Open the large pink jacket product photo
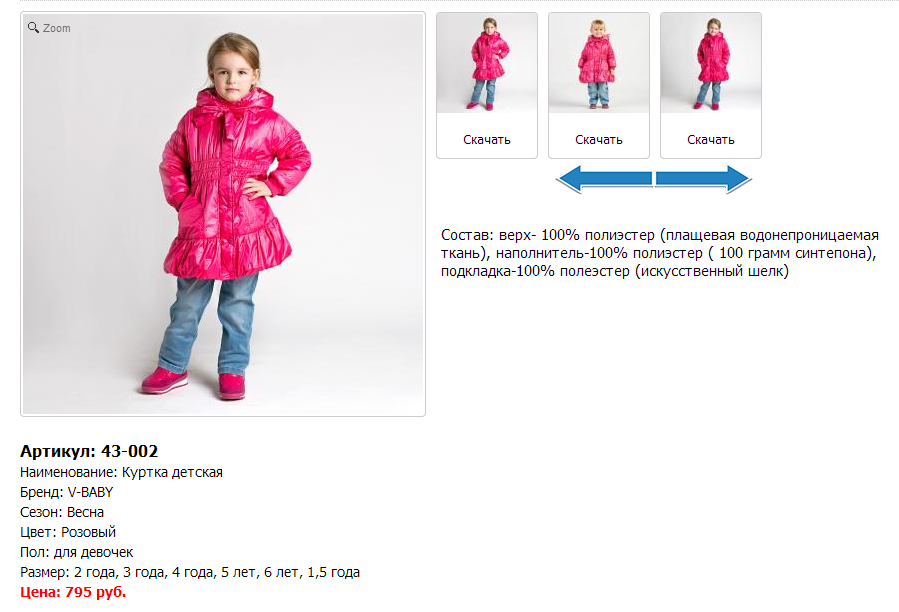 pos(223,214)
